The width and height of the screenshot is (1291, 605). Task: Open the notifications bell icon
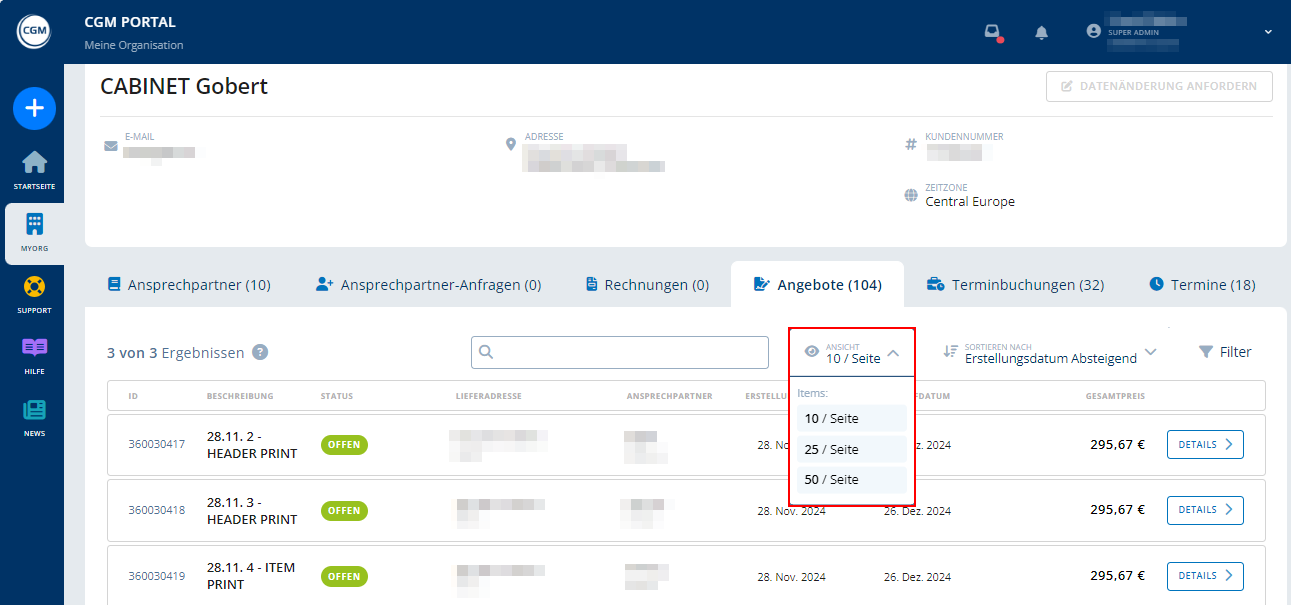[1041, 32]
